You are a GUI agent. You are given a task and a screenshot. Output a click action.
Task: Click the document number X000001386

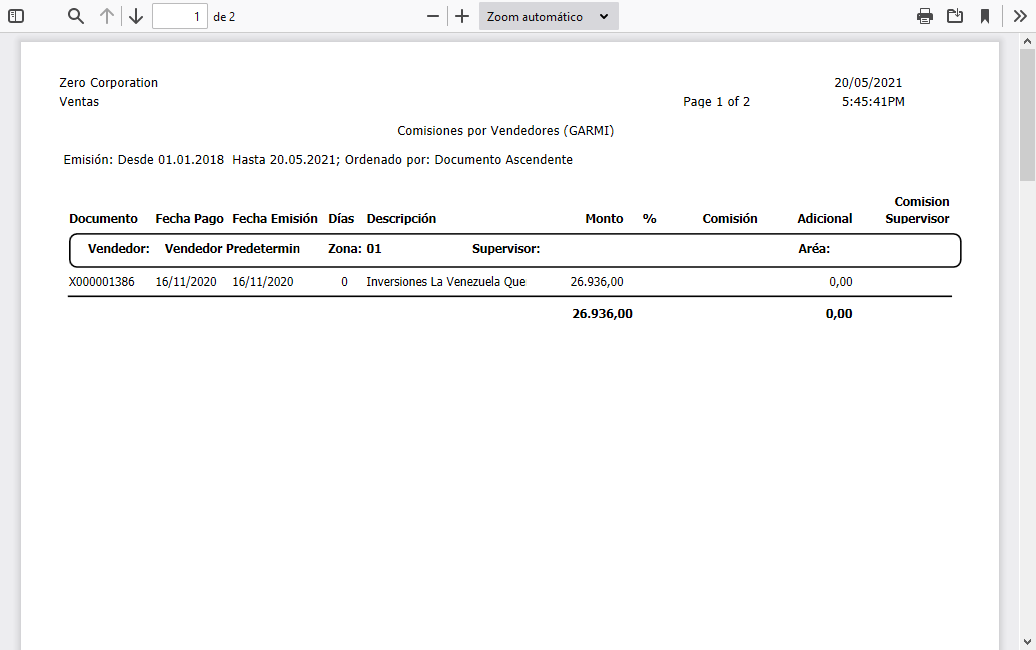[x=101, y=282]
